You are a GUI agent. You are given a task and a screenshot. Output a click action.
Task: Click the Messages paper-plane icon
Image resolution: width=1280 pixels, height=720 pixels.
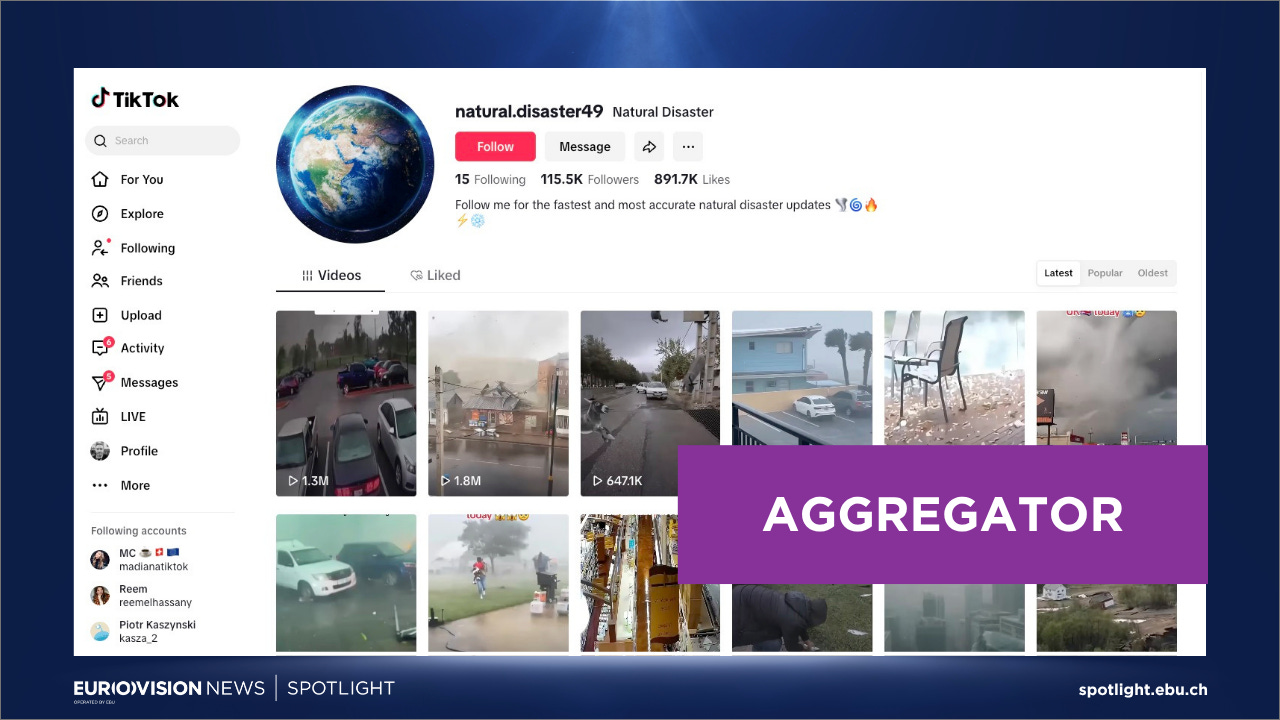pyautogui.click(x=101, y=381)
